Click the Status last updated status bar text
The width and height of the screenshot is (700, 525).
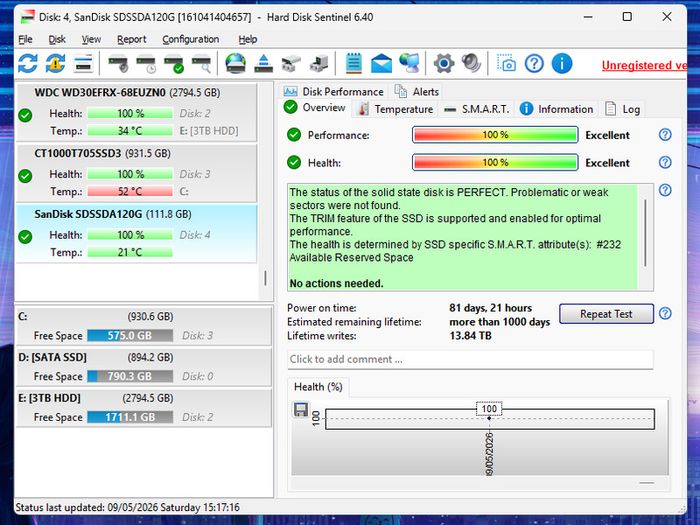pos(128,508)
